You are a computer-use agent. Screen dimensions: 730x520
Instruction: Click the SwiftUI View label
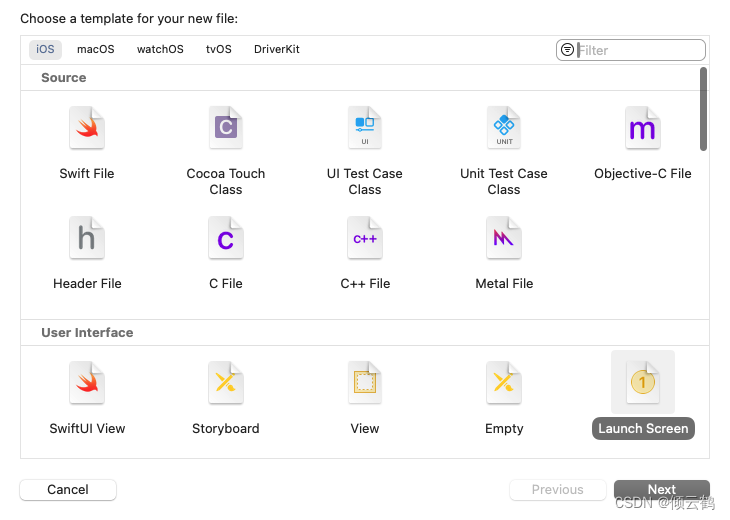tap(87, 428)
